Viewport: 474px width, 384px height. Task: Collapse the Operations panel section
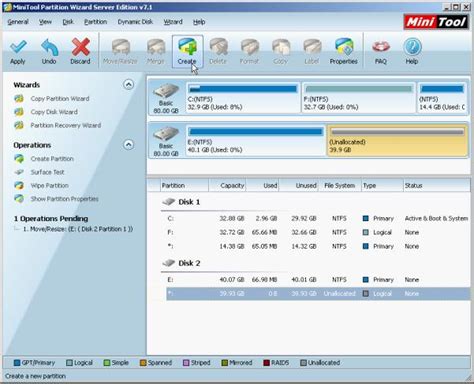tap(128, 145)
